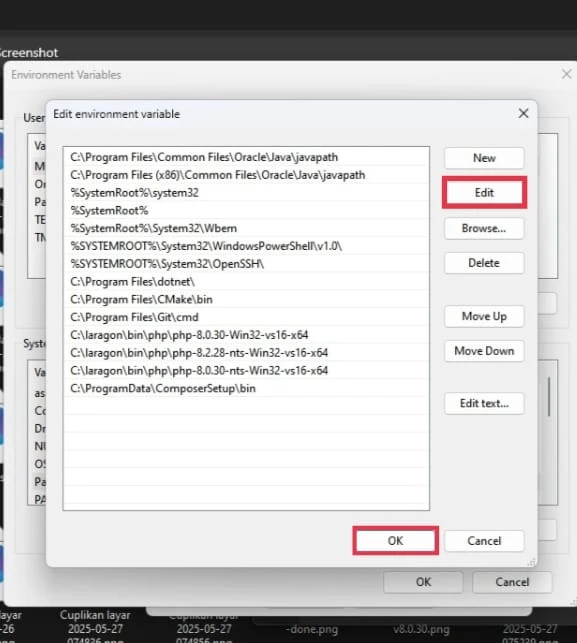
Task: Open the Edit text... view
Action: [484, 404]
